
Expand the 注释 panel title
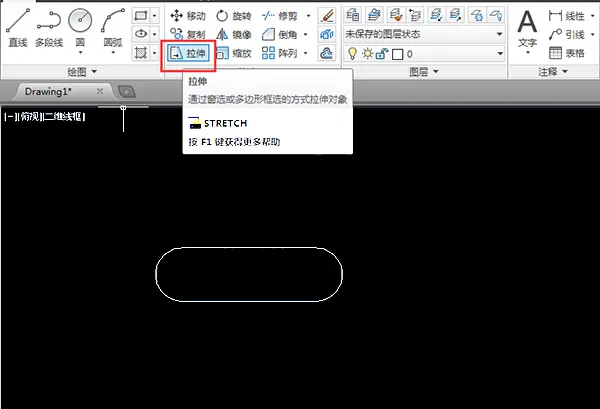coord(553,72)
